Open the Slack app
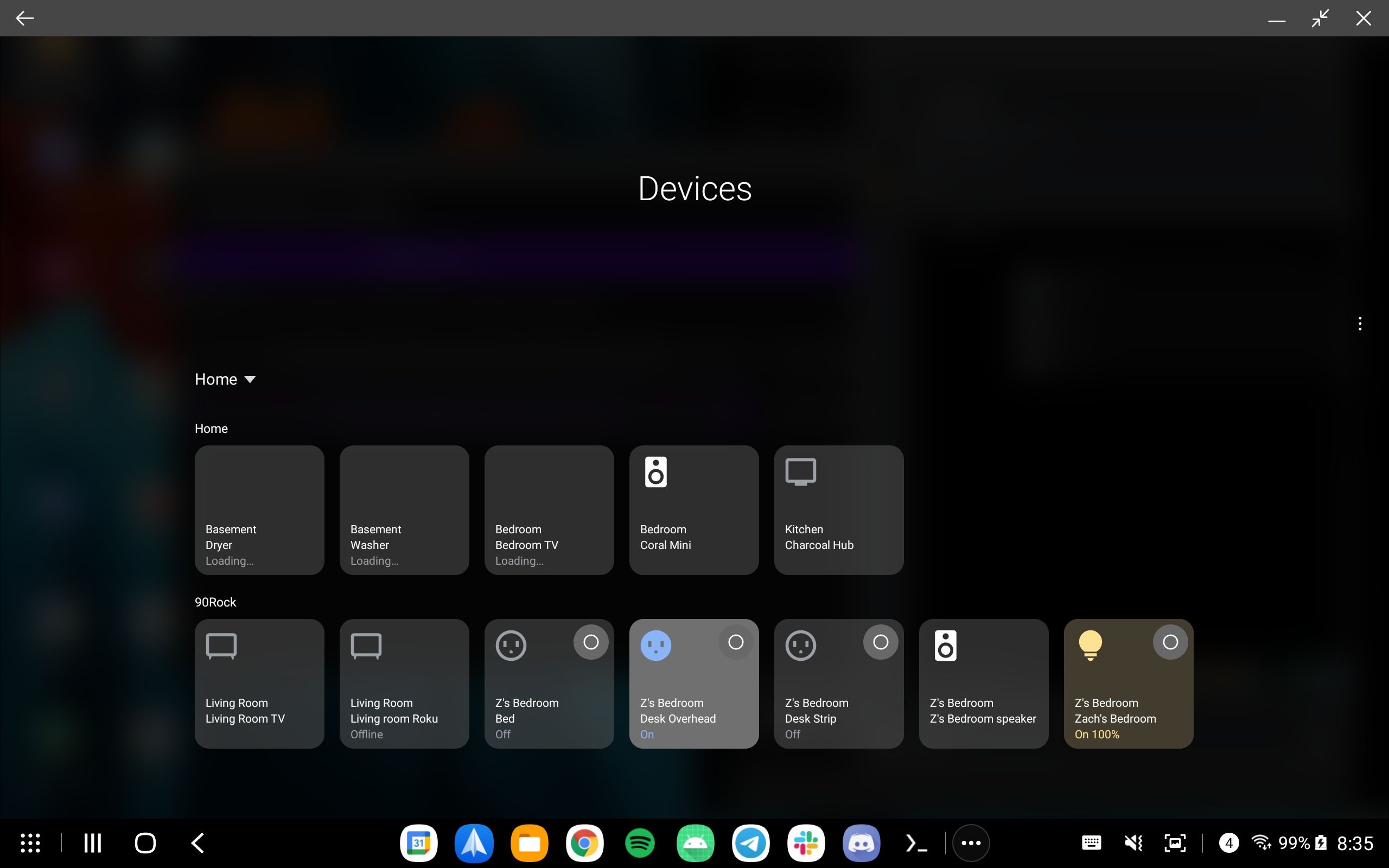The height and width of the screenshot is (868, 1389). click(807, 842)
